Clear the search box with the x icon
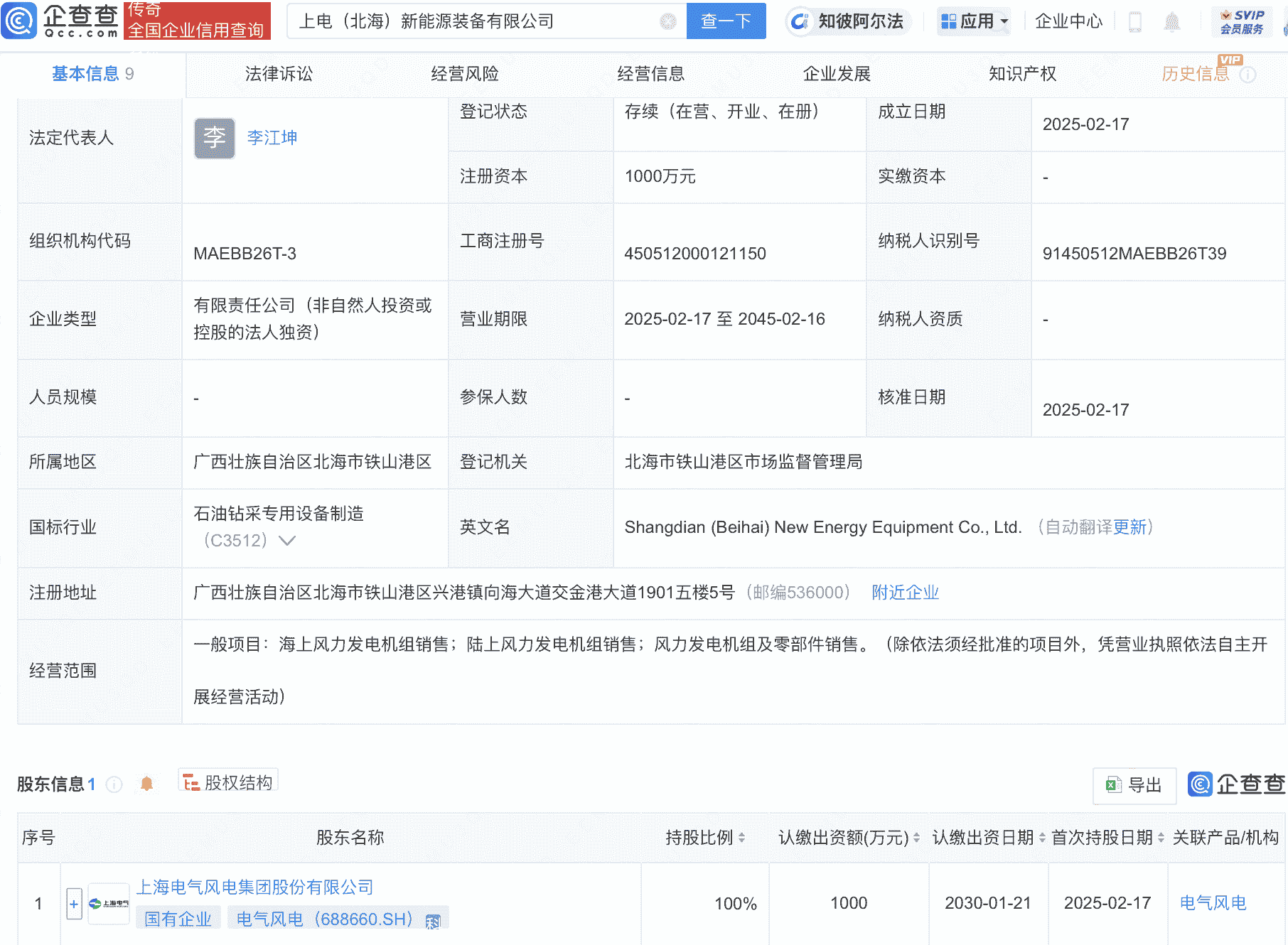 click(667, 21)
